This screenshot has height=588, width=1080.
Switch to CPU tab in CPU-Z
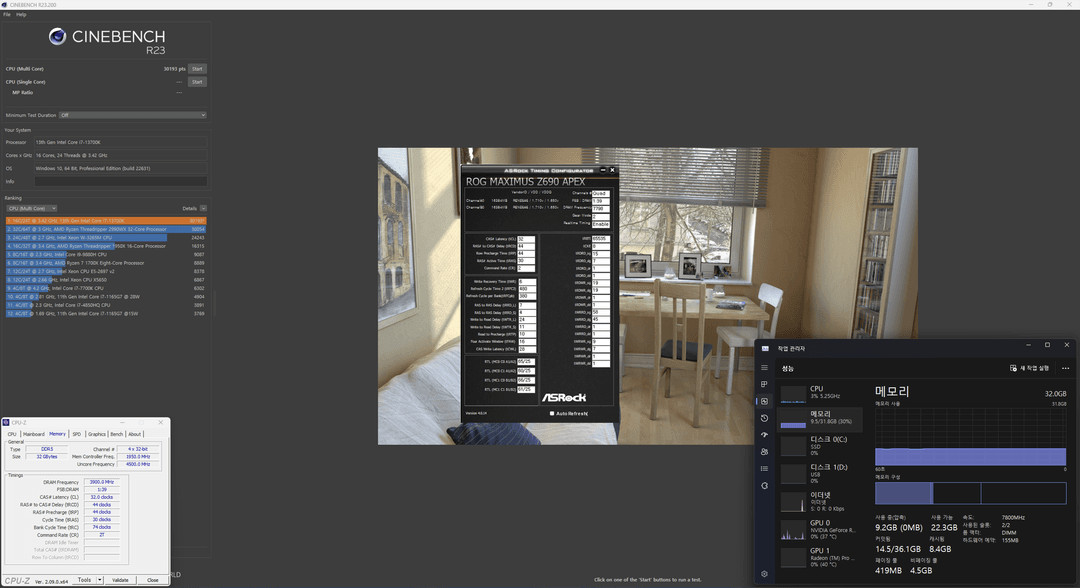tap(12, 434)
